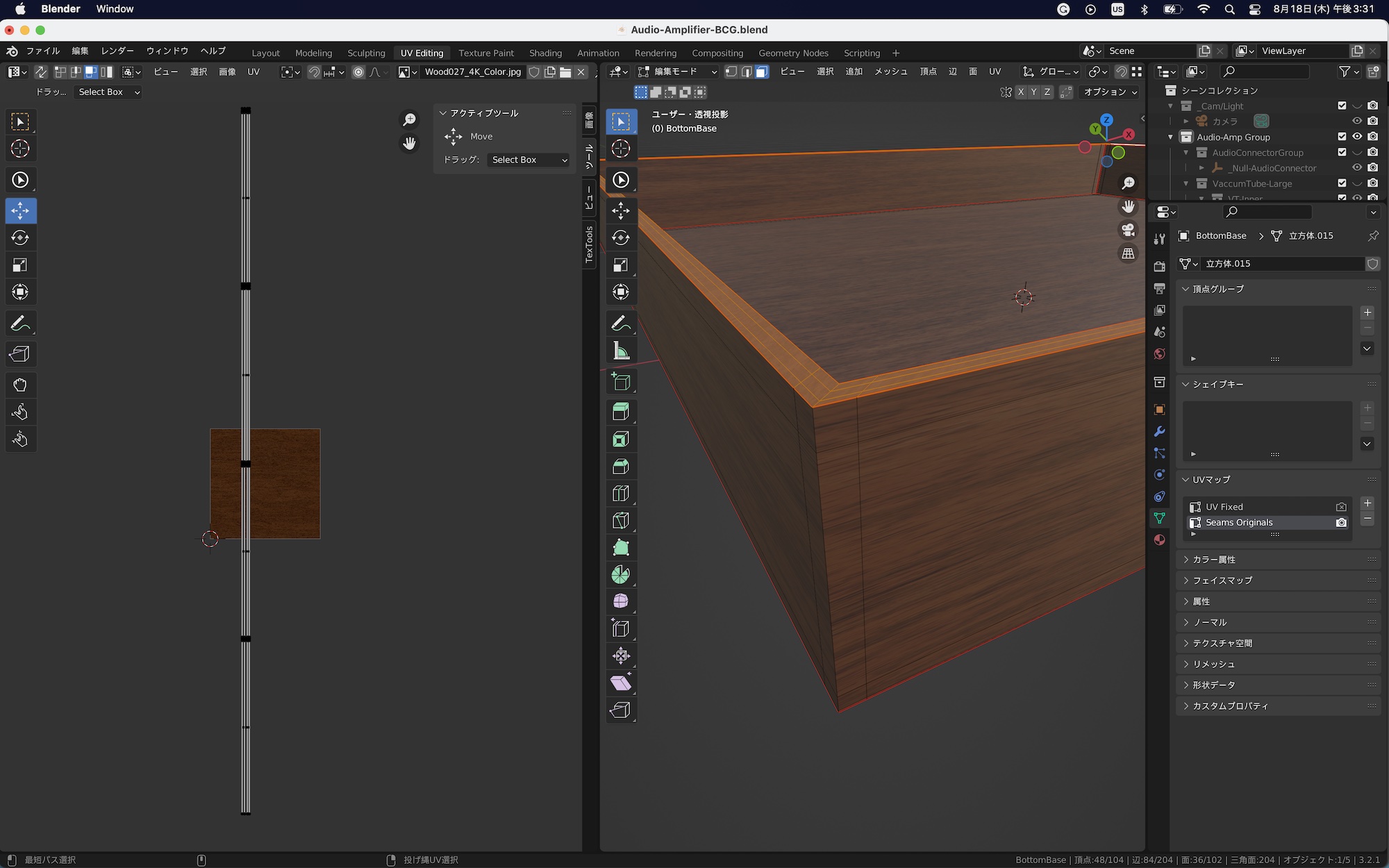Select the Inset Faces tool
Screen dimensions: 1389x868
tap(621, 440)
